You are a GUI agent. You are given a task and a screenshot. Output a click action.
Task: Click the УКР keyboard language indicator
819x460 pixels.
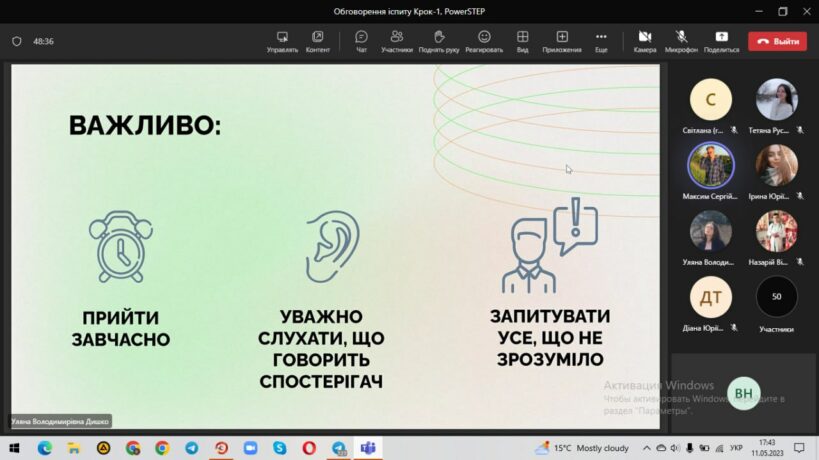click(x=736, y=448)
